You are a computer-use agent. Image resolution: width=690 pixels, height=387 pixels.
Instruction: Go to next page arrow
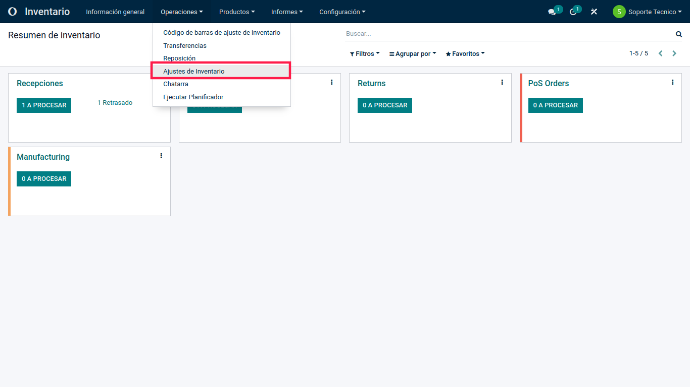tap(674, 53)
